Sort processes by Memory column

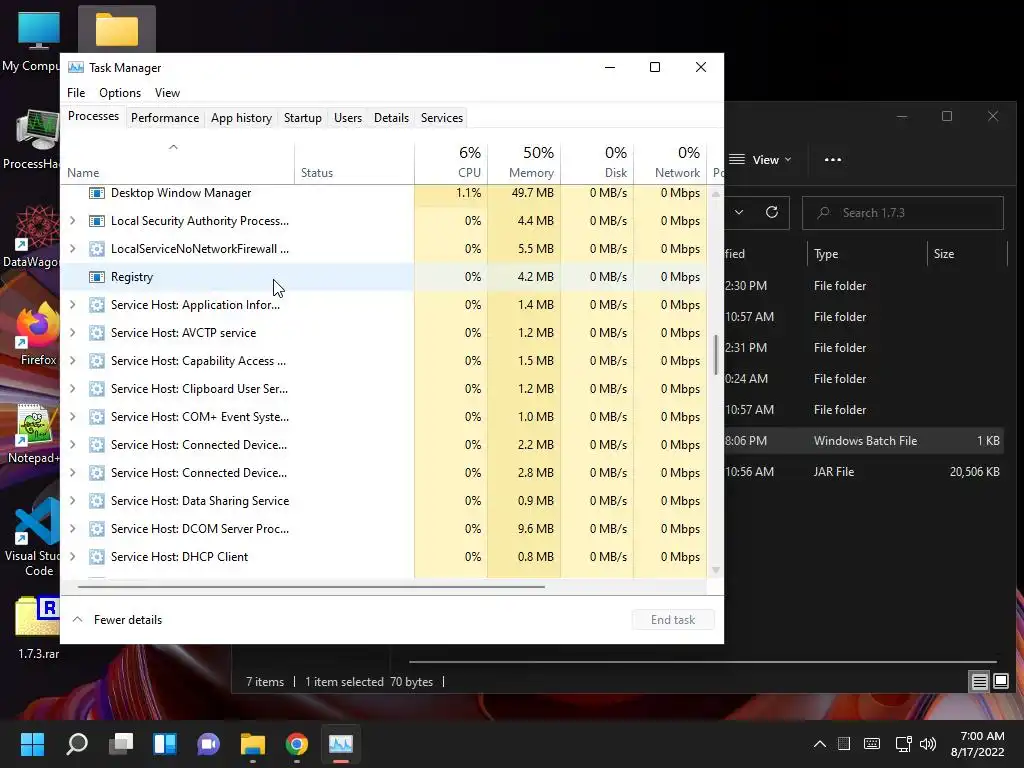tap(524, 162)
